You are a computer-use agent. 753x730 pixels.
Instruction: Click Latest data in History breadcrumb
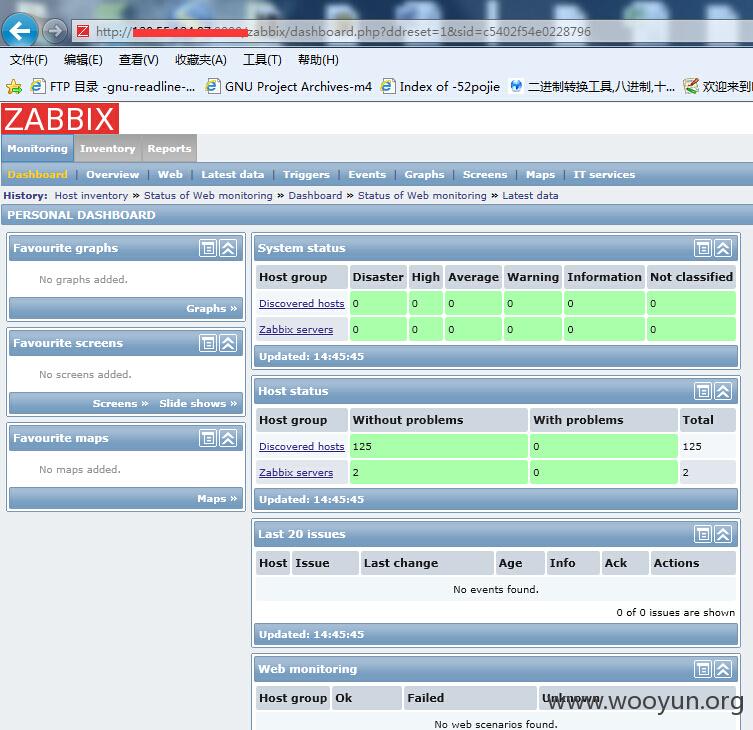[x=530, y=195]
